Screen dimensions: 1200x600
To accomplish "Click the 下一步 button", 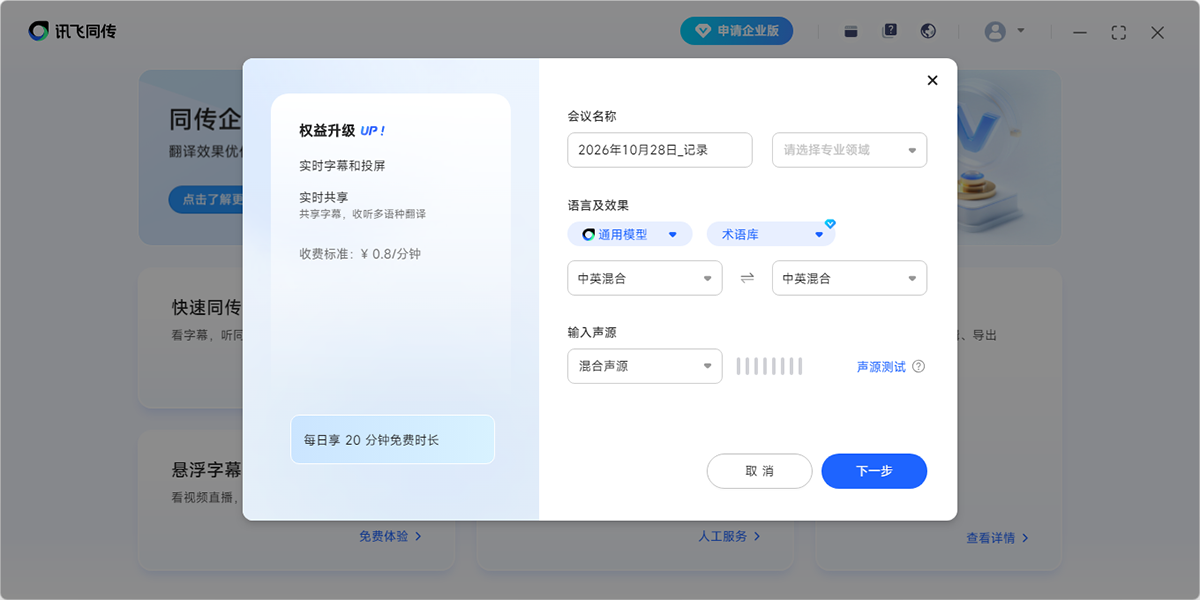I will click(874, 471).
